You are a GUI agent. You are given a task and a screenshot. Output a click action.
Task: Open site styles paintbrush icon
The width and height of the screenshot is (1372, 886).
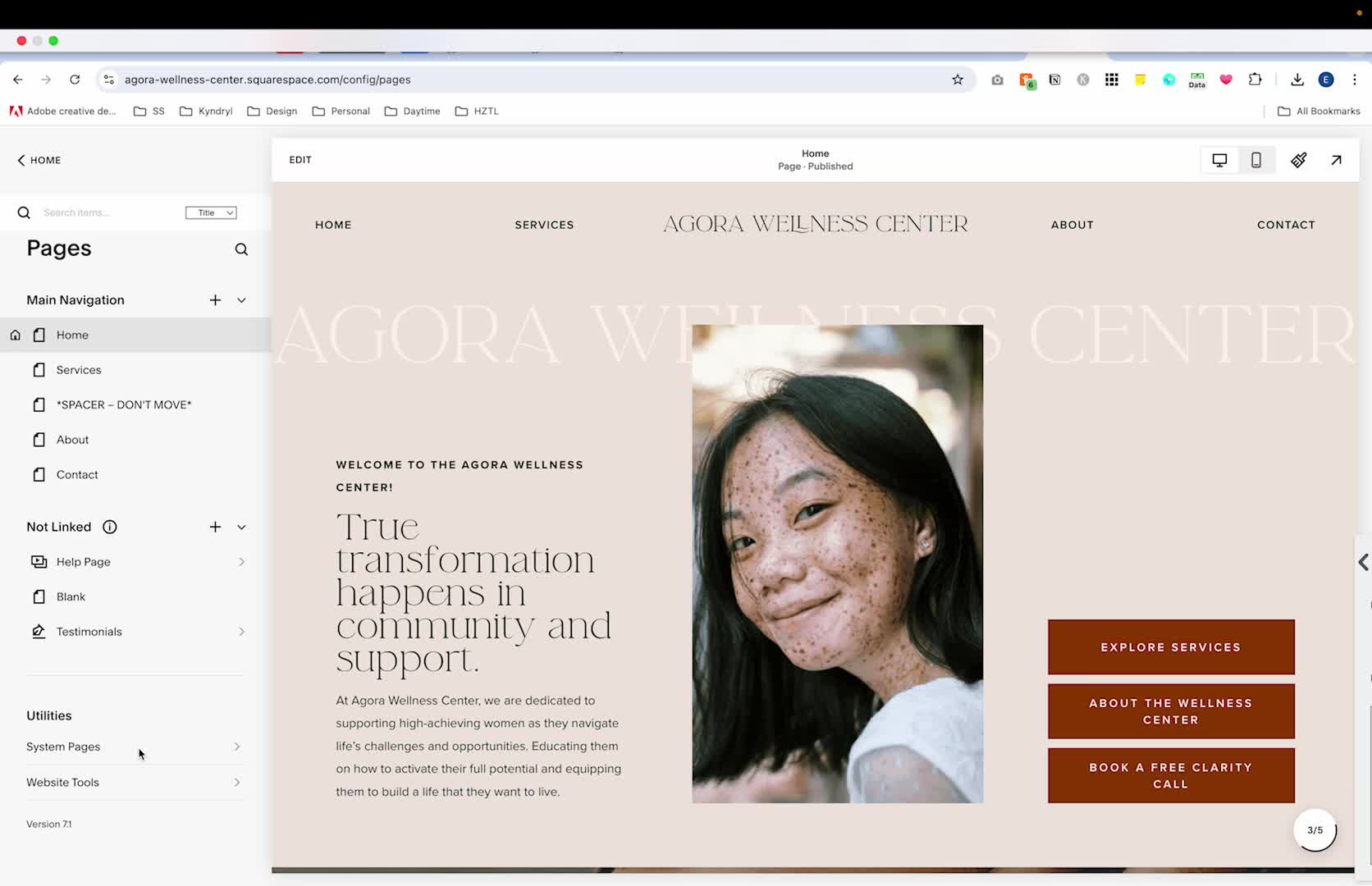pyautogui.click(x=1298, y=160)
